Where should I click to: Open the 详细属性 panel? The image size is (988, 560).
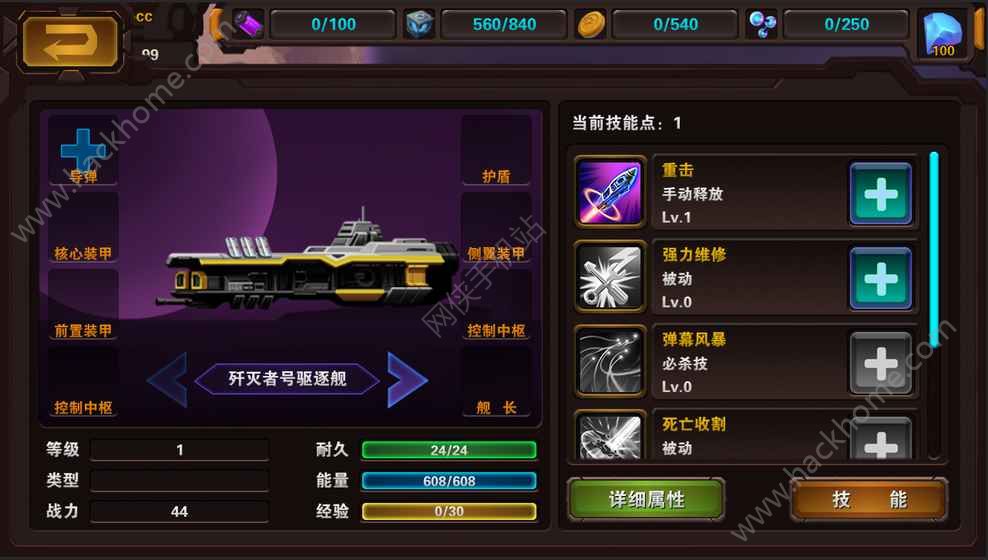(x=646, y=500)
